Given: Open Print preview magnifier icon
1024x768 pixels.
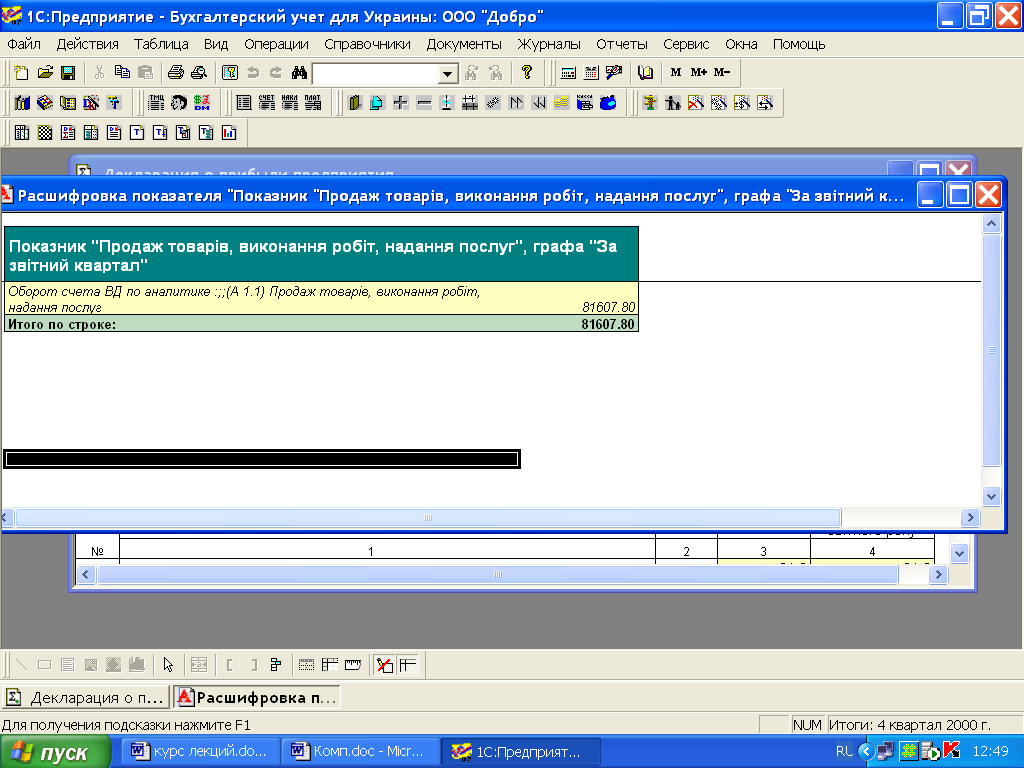Looking at the screenshot, I should pos(199,72).
